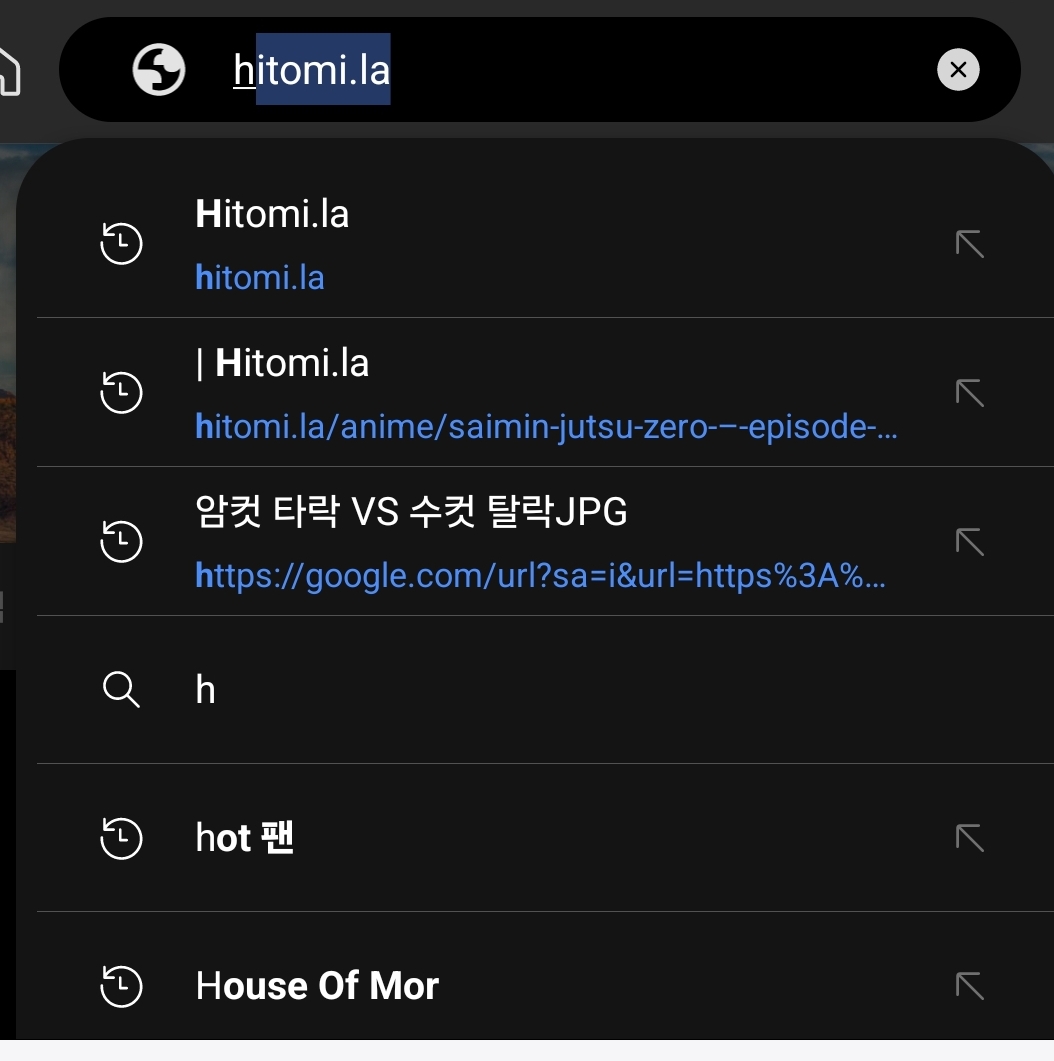The width and height of the screenshot is (1054, 1061).
Task: Click the google.com/url link suggestion
Action: coord(540,576)
